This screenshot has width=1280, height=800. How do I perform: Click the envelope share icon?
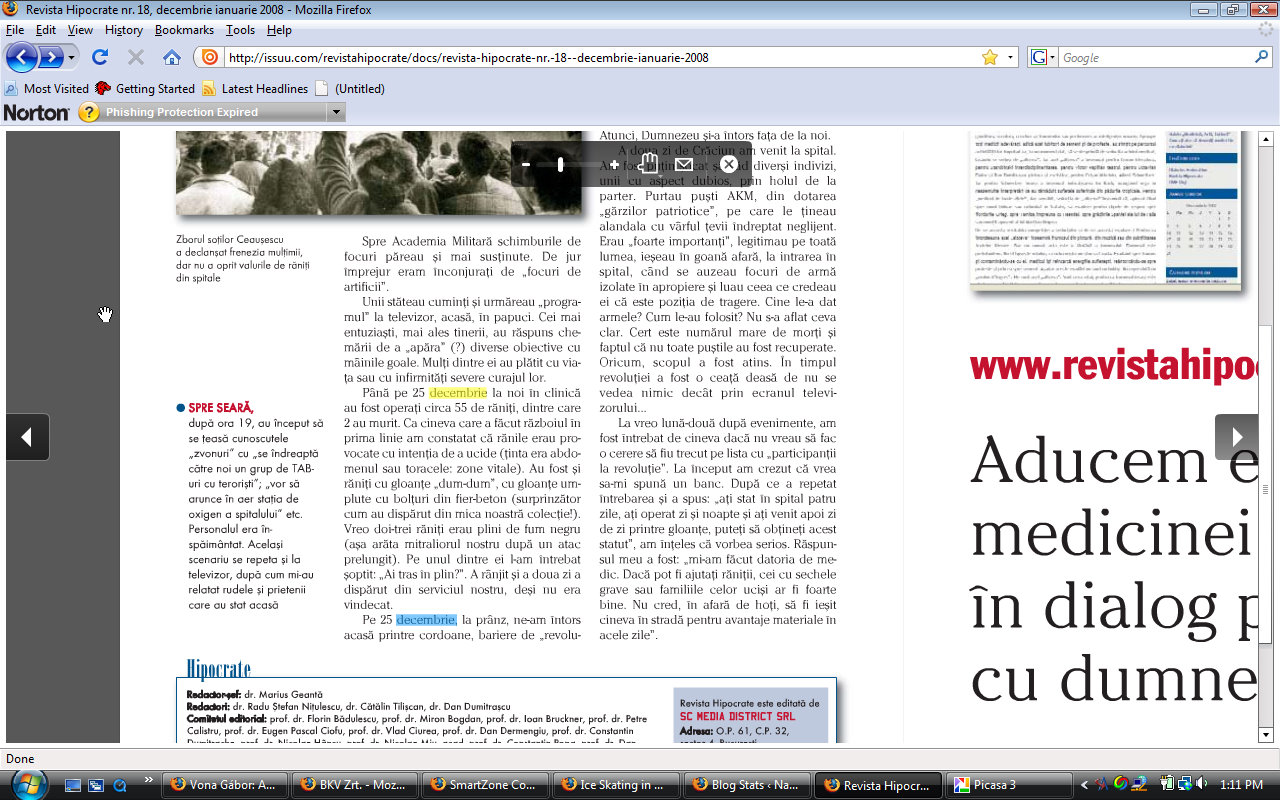pyautogui.click(x=684, y=164)
